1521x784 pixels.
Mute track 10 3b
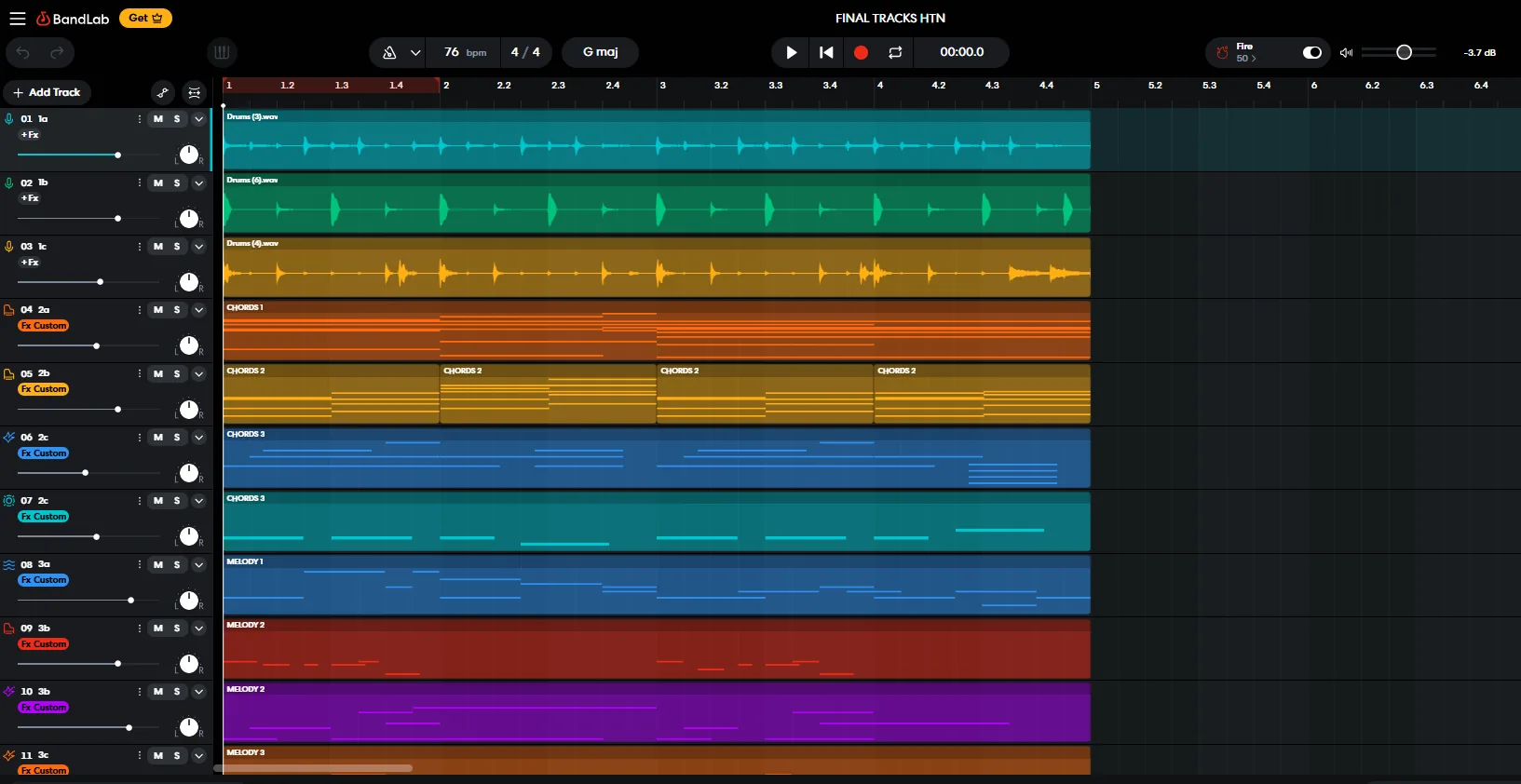158,692
